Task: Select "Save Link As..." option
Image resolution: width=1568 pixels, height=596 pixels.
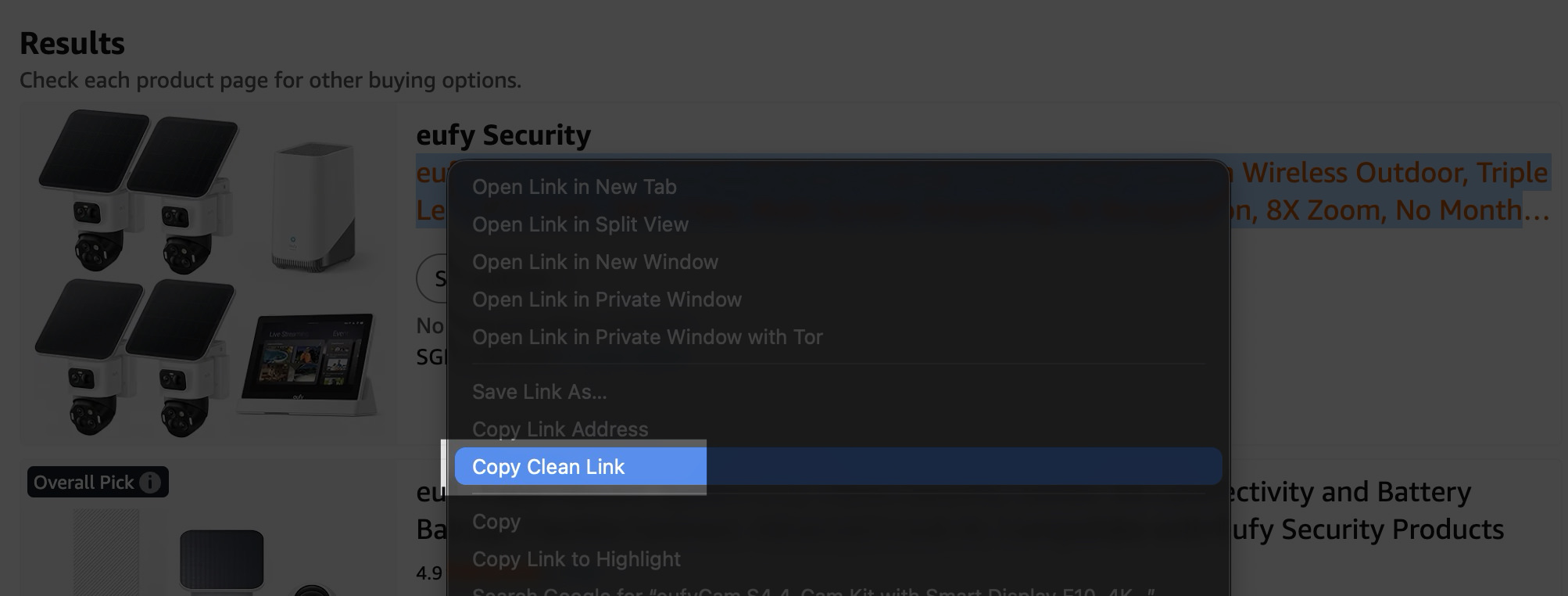Action: tap(539, 392)
